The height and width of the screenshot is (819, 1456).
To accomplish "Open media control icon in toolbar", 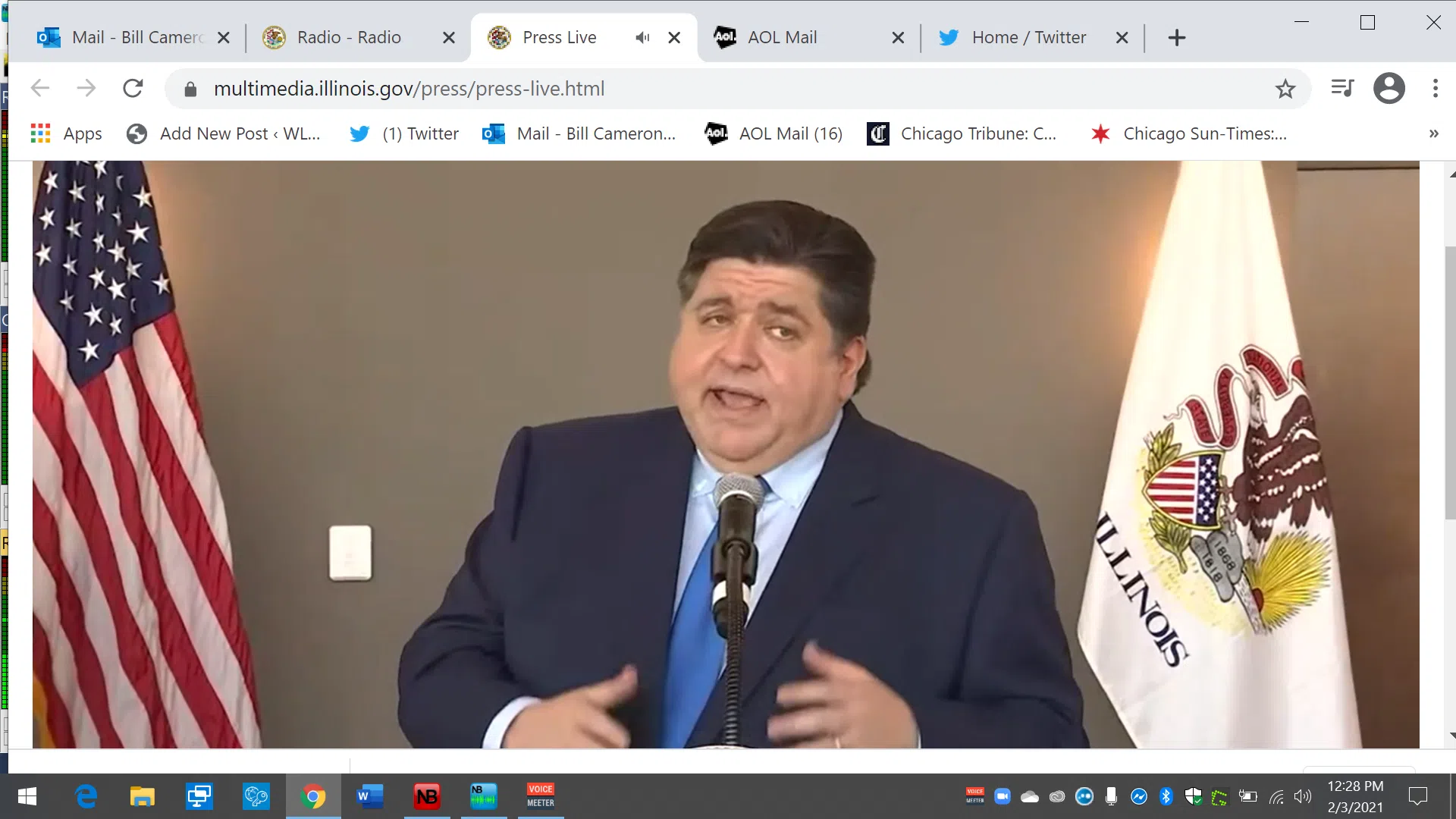I will tap(1342, 89).
